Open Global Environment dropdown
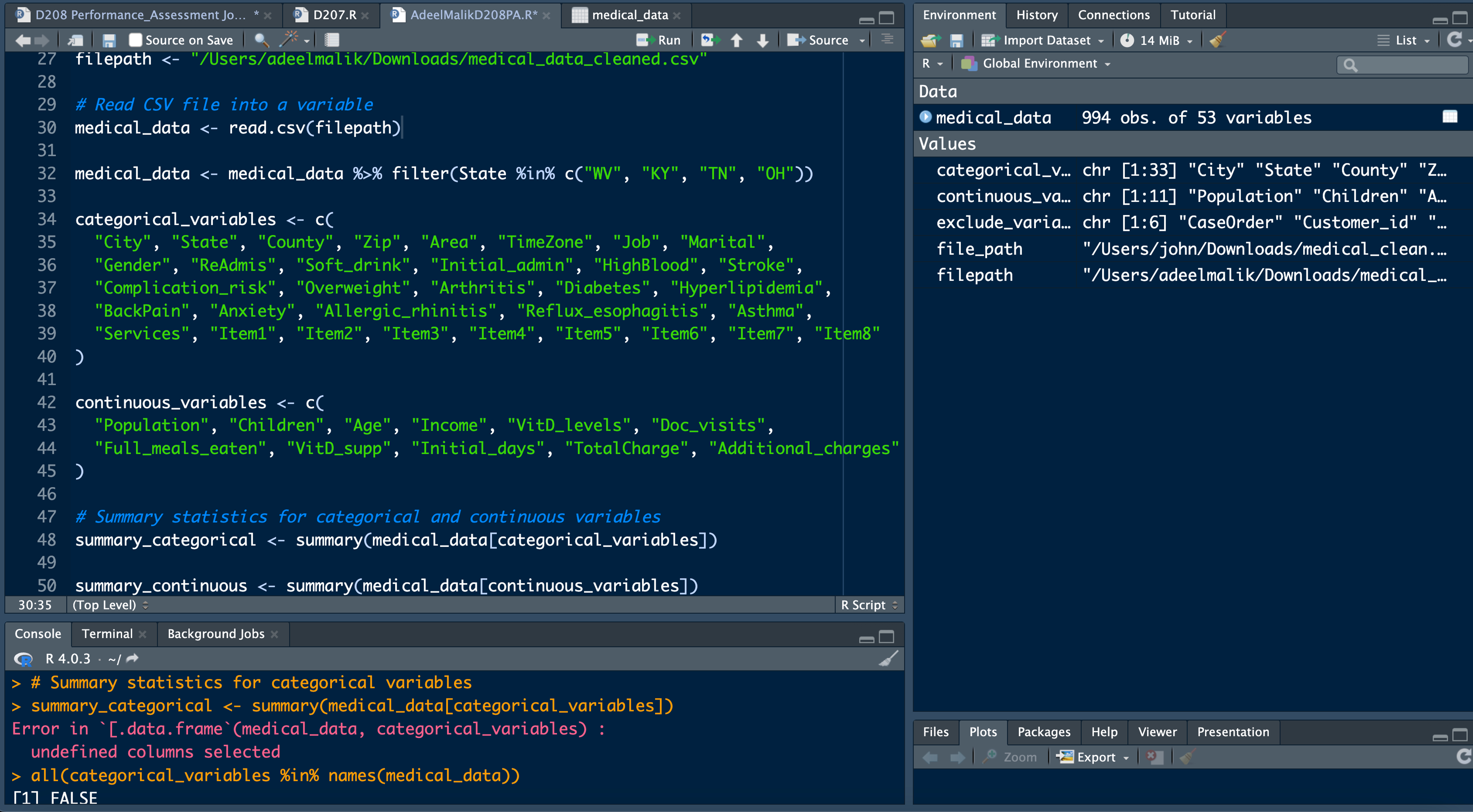The width and height of the screenshot is (1473, 812). click(x=1039, y=63)
